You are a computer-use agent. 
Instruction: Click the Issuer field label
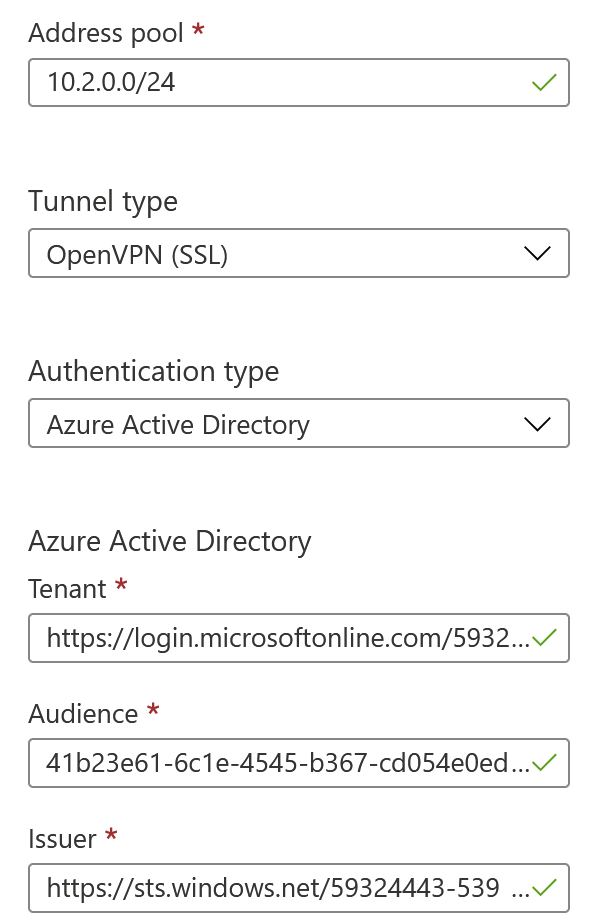(x=62, y=839)
